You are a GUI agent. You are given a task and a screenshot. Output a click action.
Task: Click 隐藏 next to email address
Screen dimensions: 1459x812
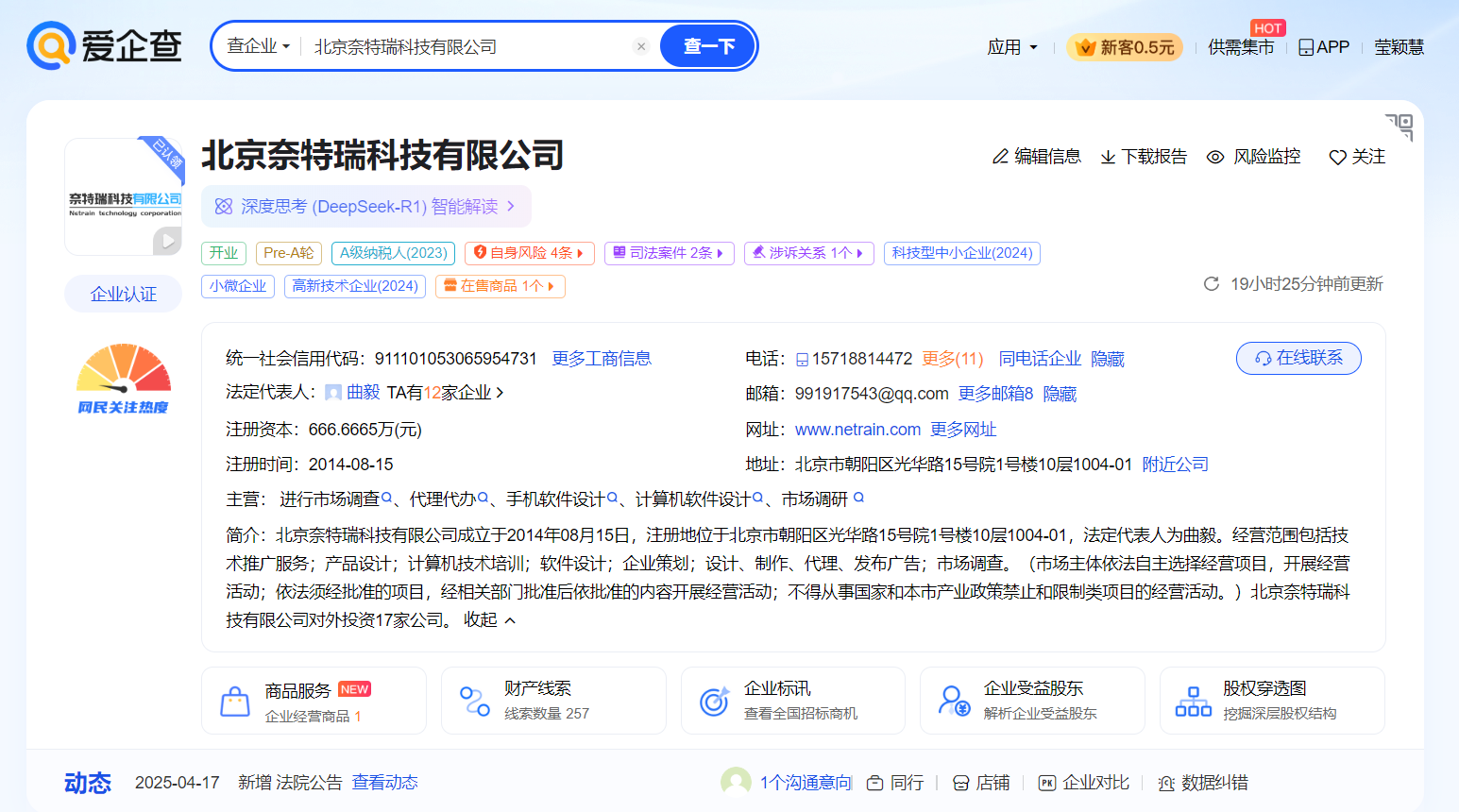click(x=1060, y=394)
